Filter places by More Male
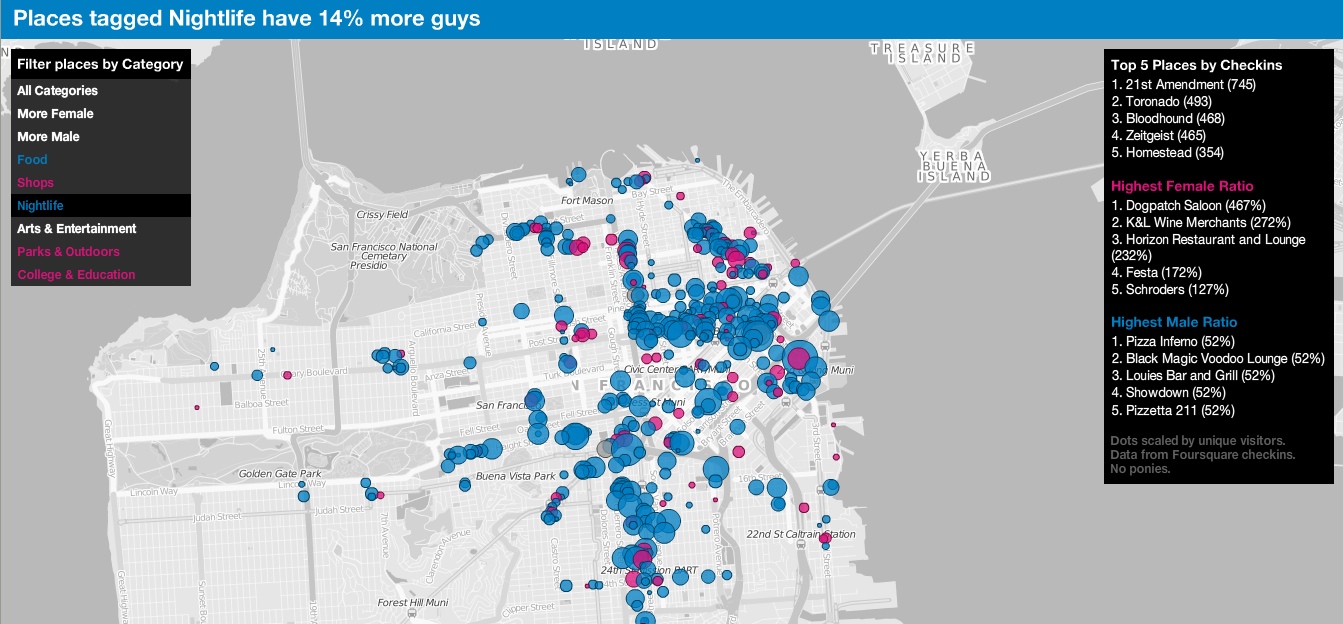The image size is (1343, 624). tap(48, 137)
